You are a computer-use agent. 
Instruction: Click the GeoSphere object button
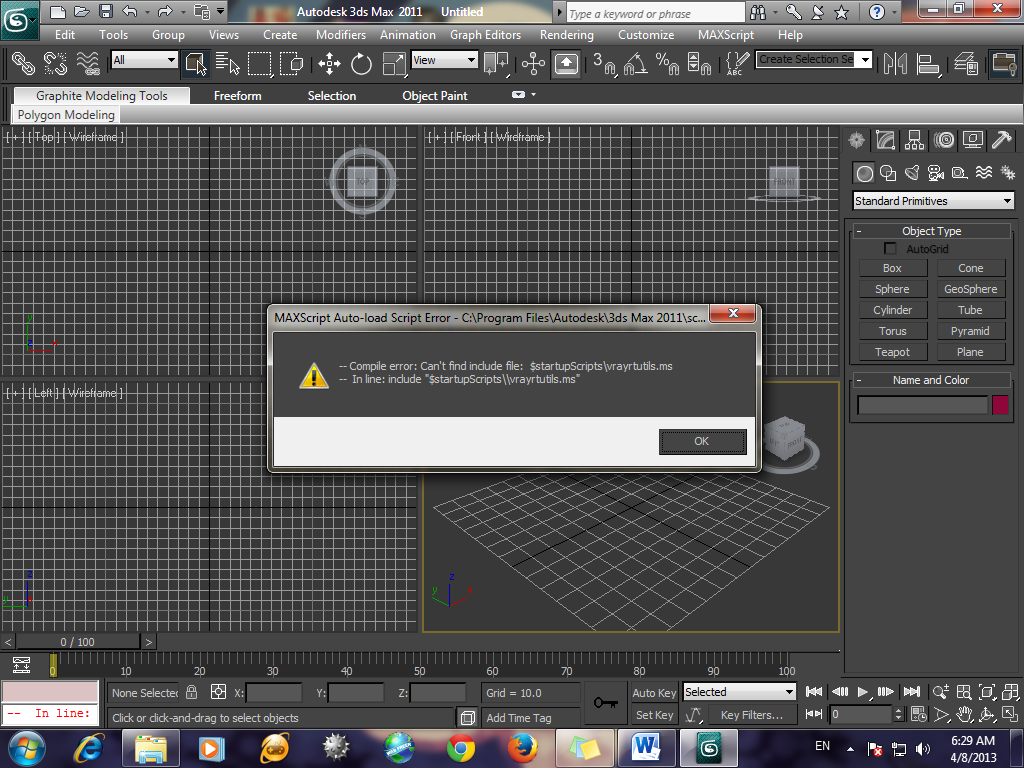[x=970, y=289]
